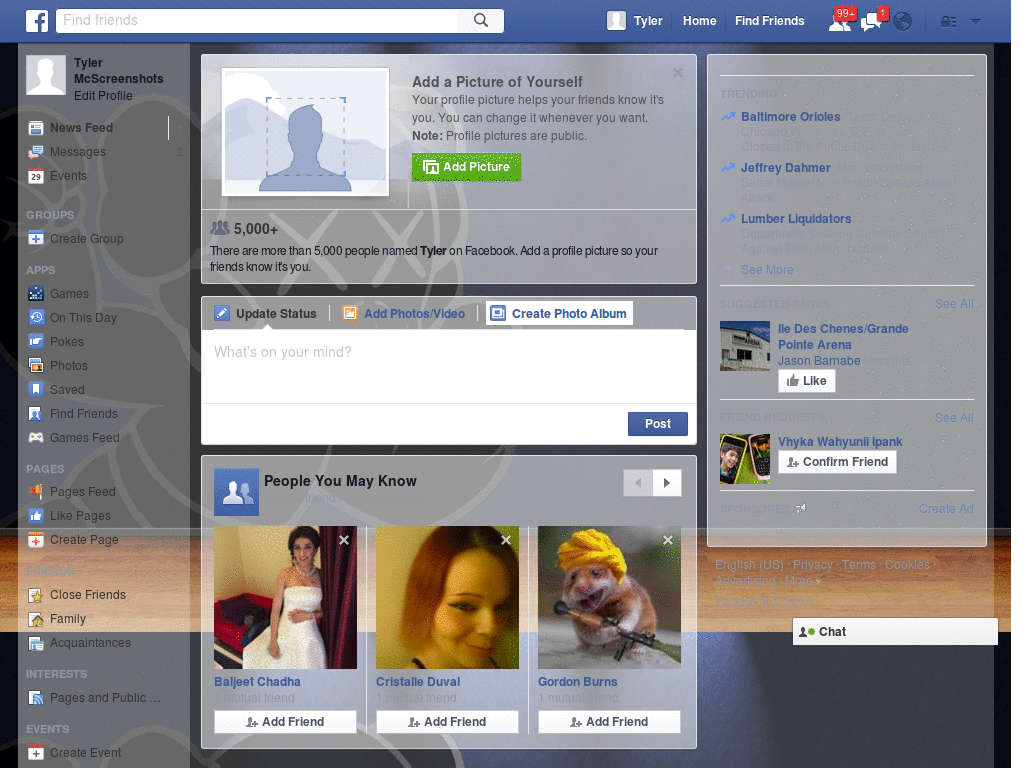Screen dimensions: 1024x768
Task: Remove Baljeet Chadha suggestion with X
Action: (x=344, y=540)
